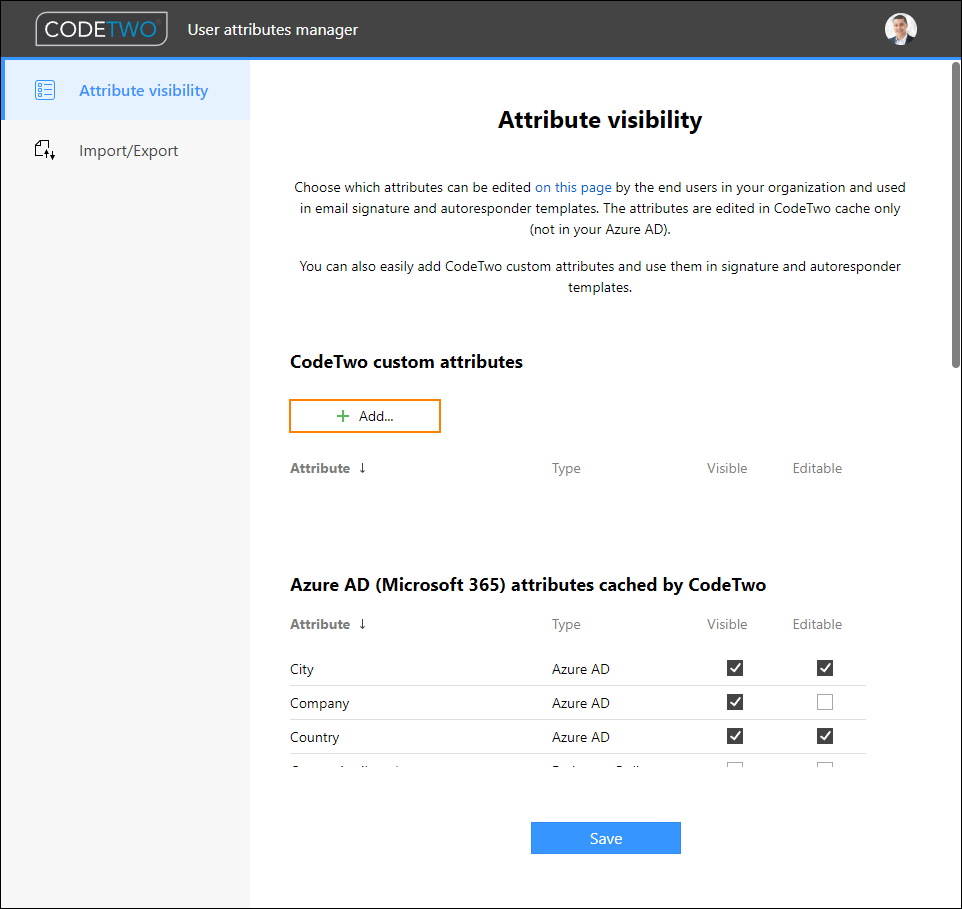Uncheck Visible for the Company attribute

tap(735, 702)
